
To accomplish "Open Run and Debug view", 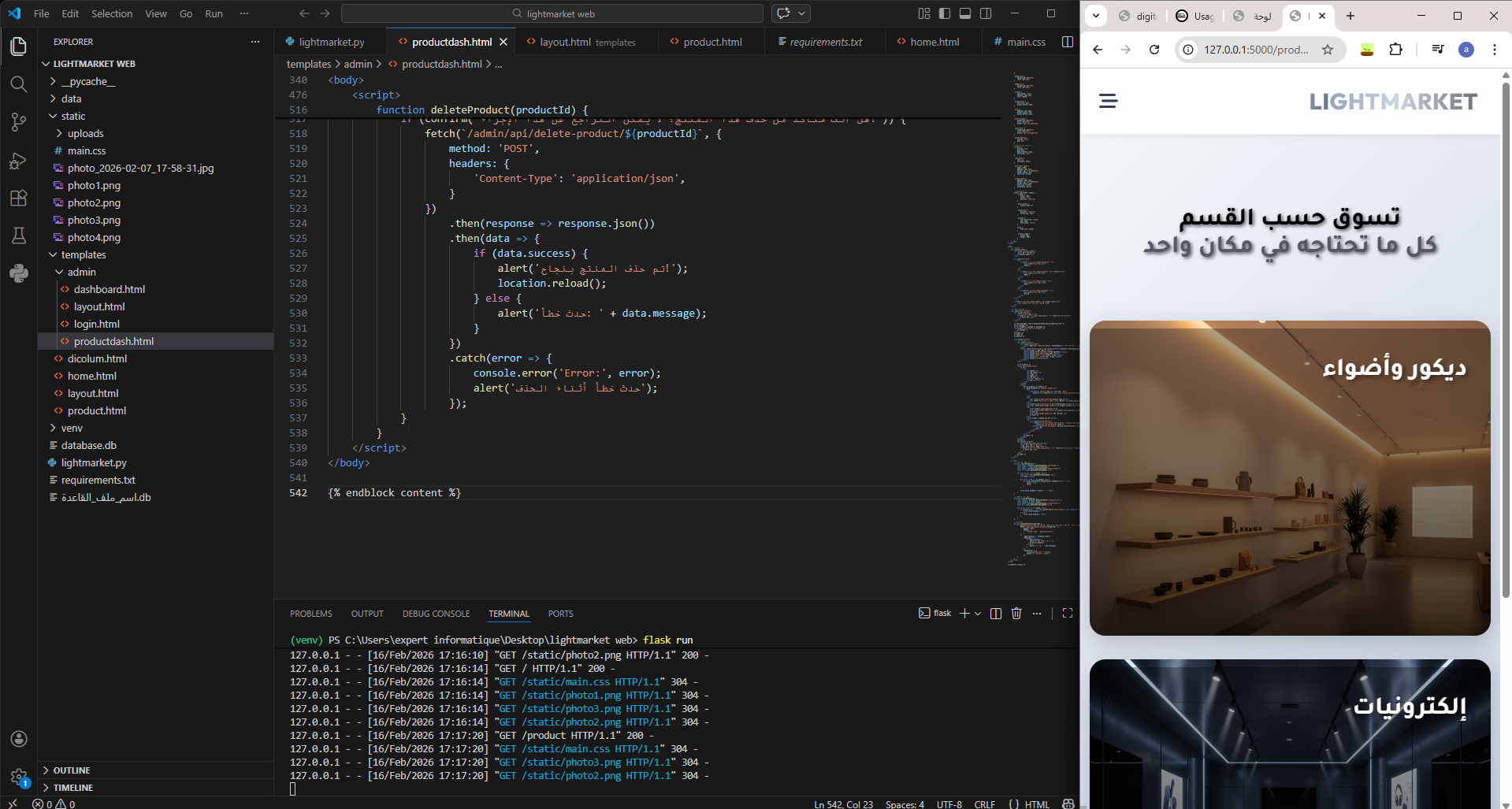I will pyautogui.click(x=19, y=161).
